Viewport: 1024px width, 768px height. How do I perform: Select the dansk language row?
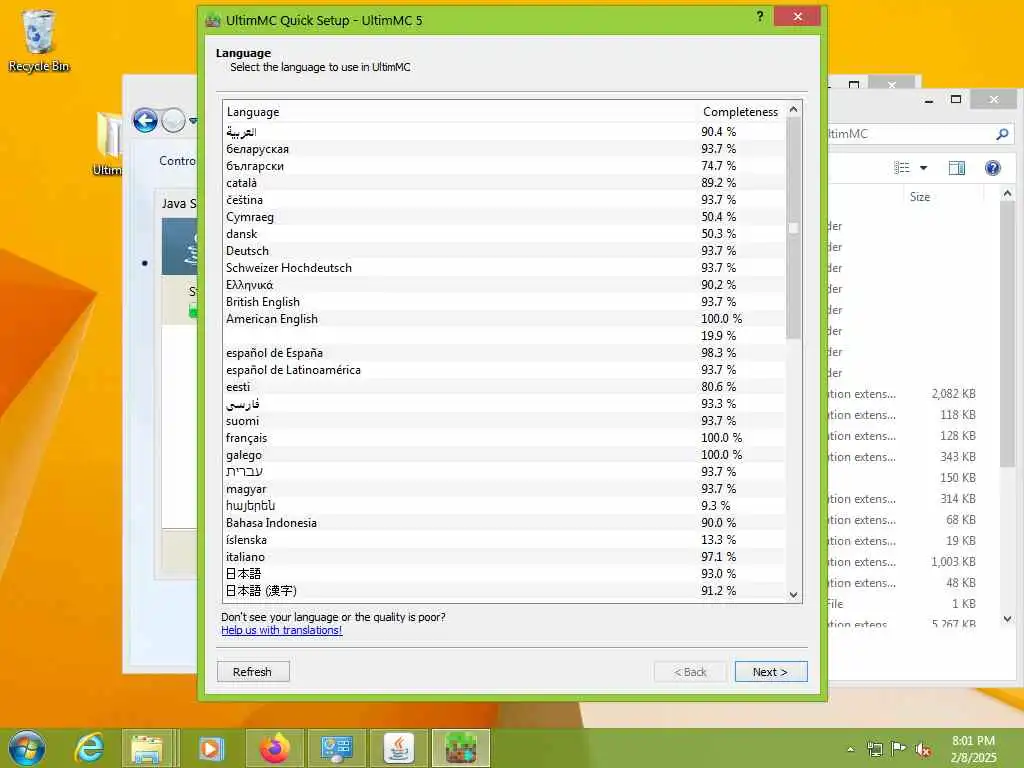(x=504, y=234)
